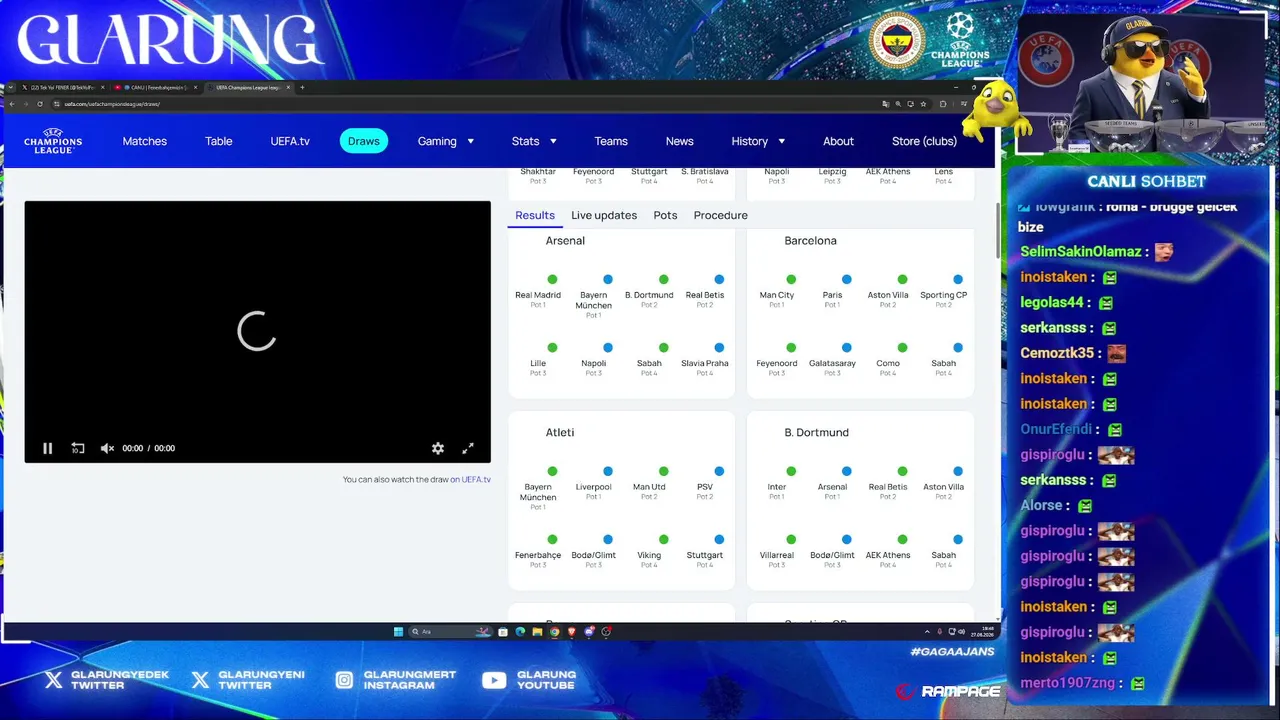Image resolution: width=1280 pixels, height=720 pixels.
Task: Click Bayern München under Arsenal card
Action: 594,300
